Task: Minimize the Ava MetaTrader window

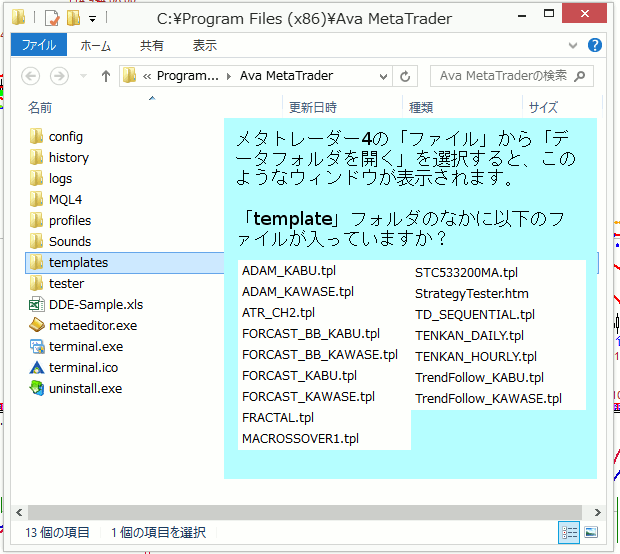Action: (x=522, y=16)
